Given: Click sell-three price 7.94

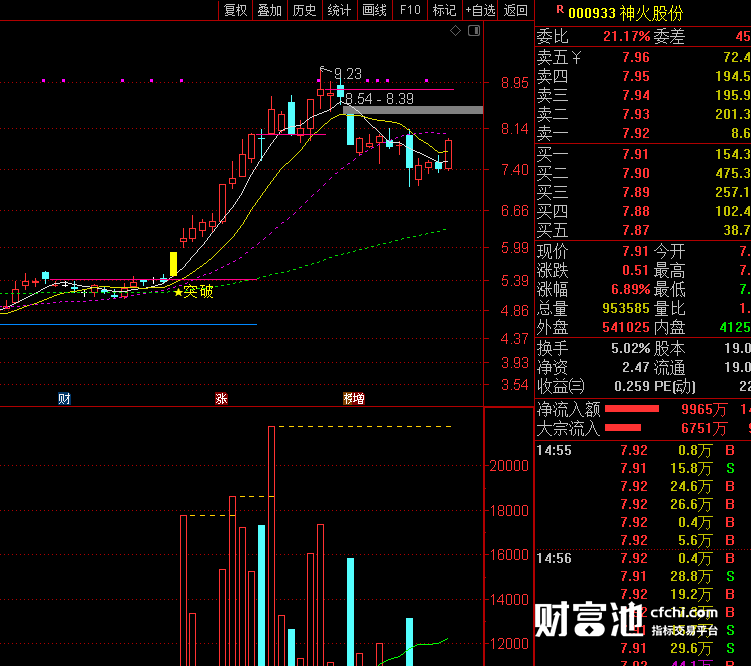Looking at the screenshot, I should pyautogui.click(x=636, y=95).
